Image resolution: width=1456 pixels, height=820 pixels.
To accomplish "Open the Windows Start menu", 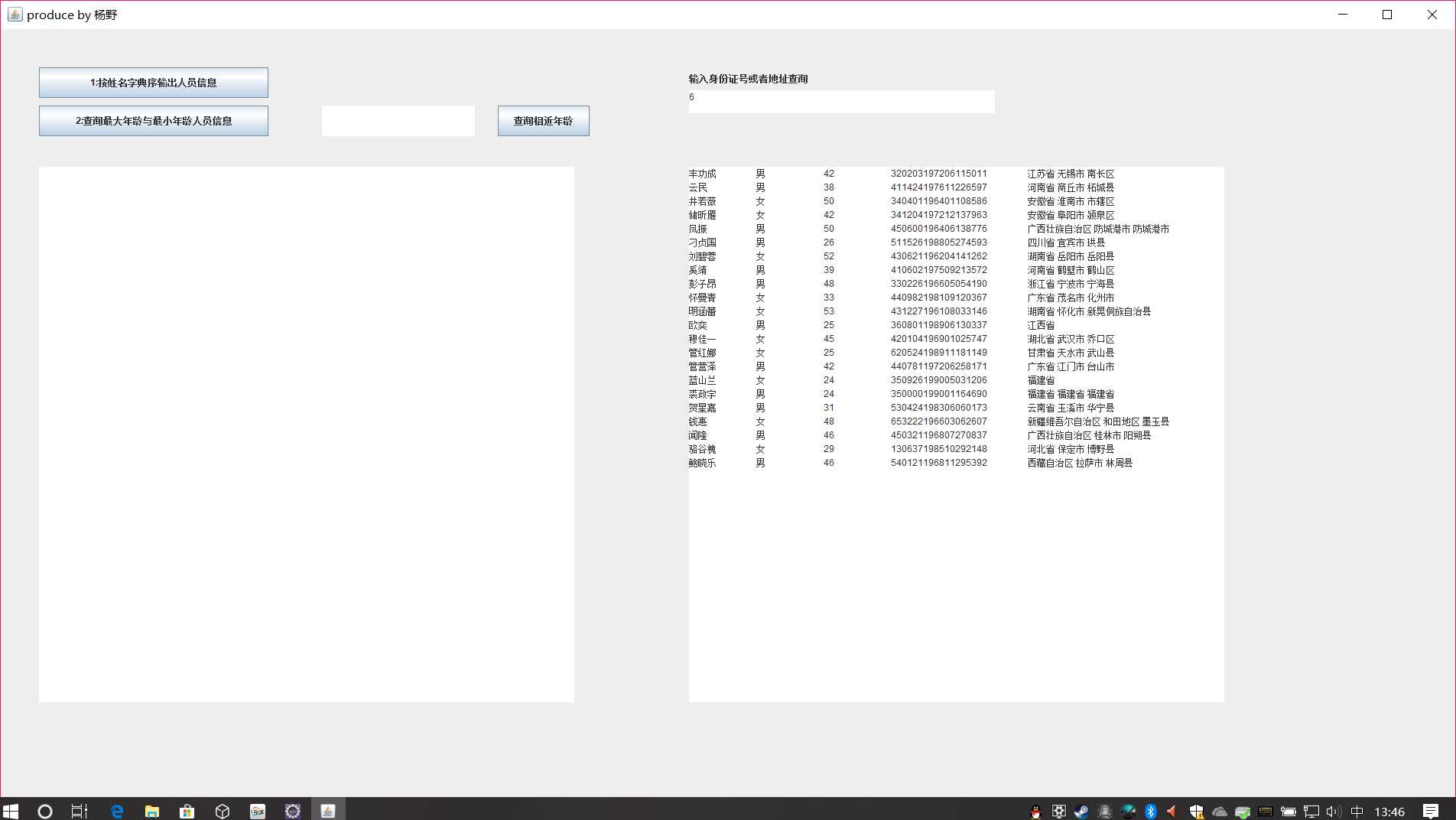I will [x=11, y=811].
